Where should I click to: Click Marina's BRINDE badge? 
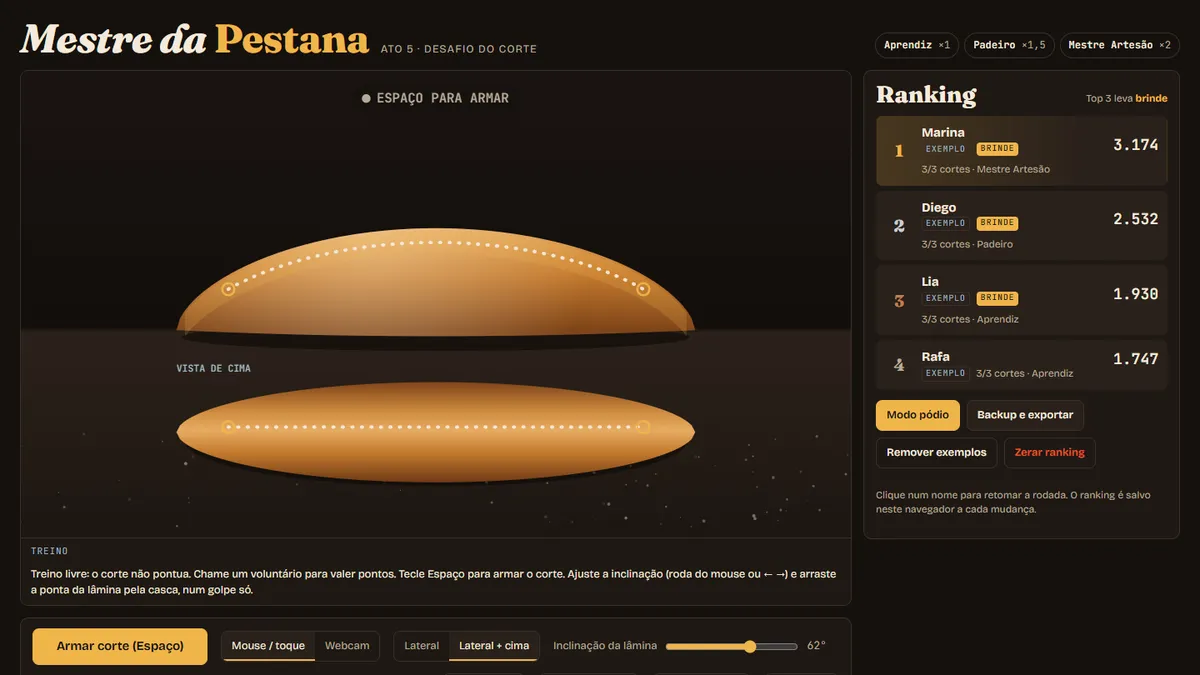coord(997,149)
